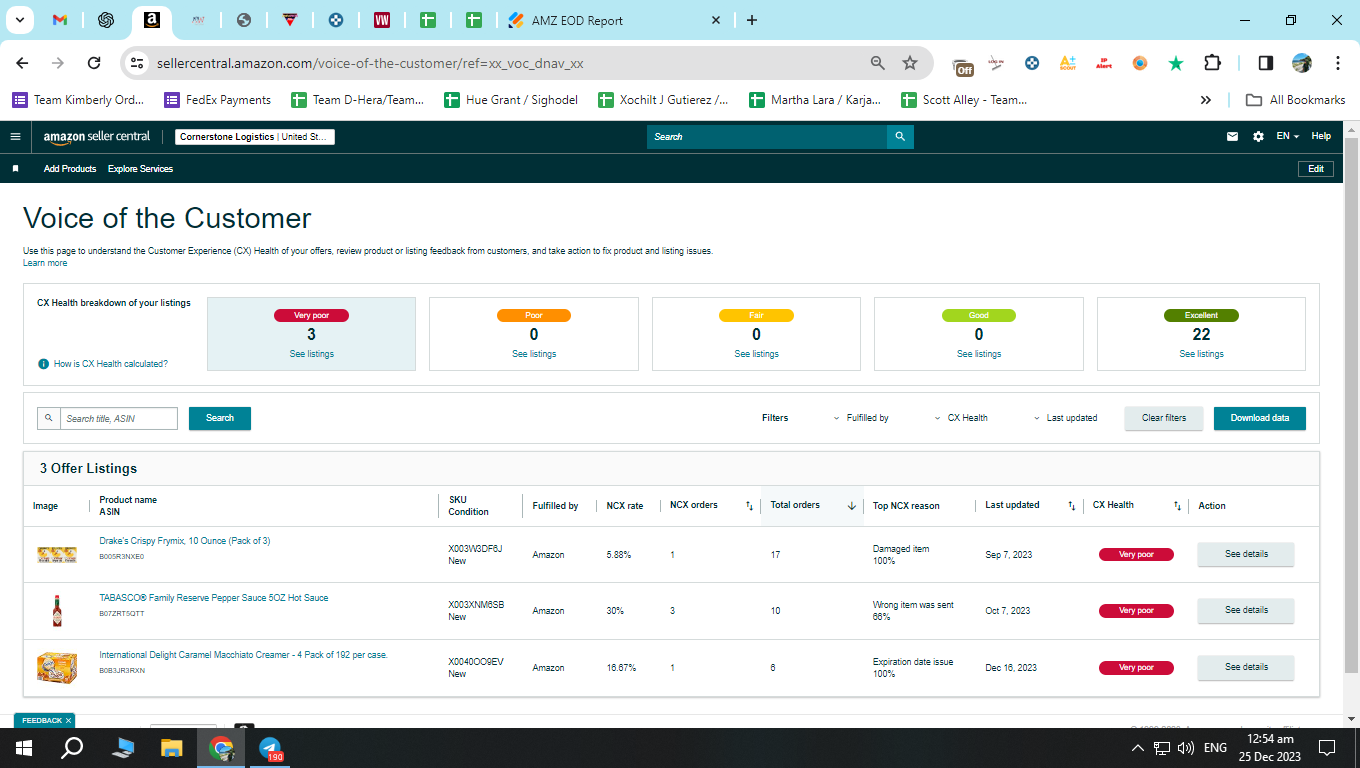This screenshot has width=1360, height=768.
Task: Reload the current page
Action: [x=94, y=63]
